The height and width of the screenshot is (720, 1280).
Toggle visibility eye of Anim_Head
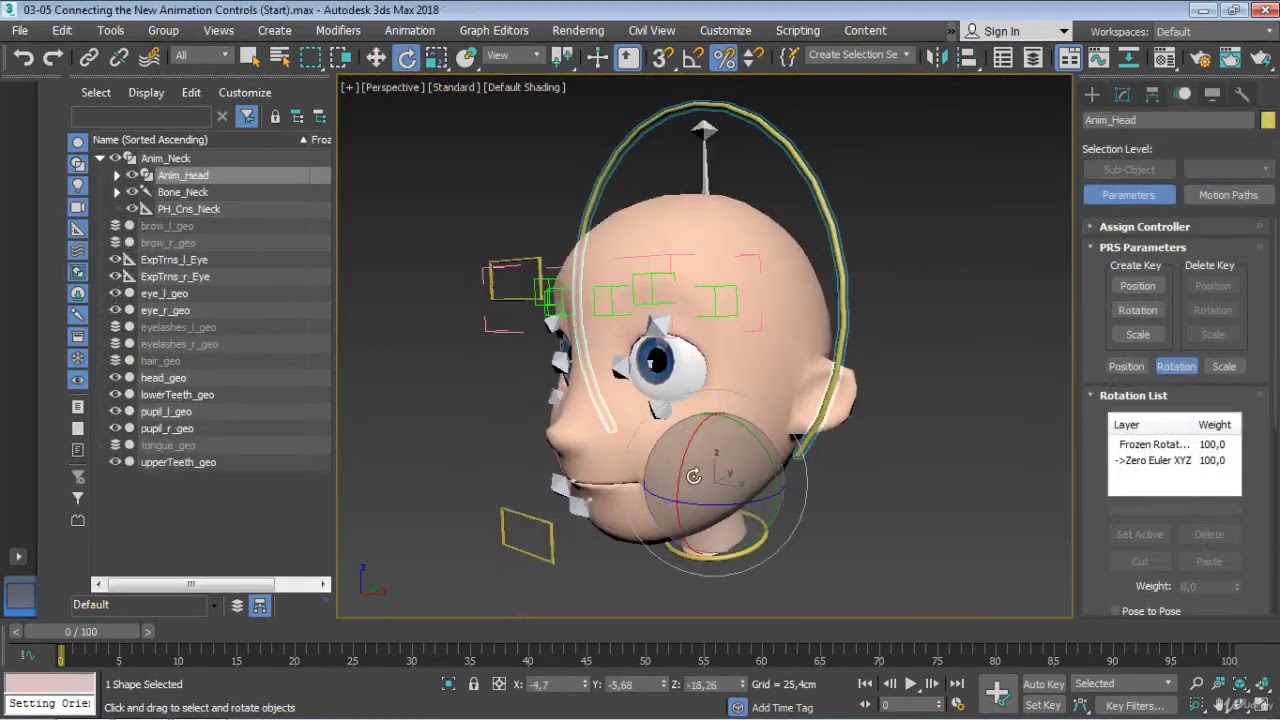[131, 175]
